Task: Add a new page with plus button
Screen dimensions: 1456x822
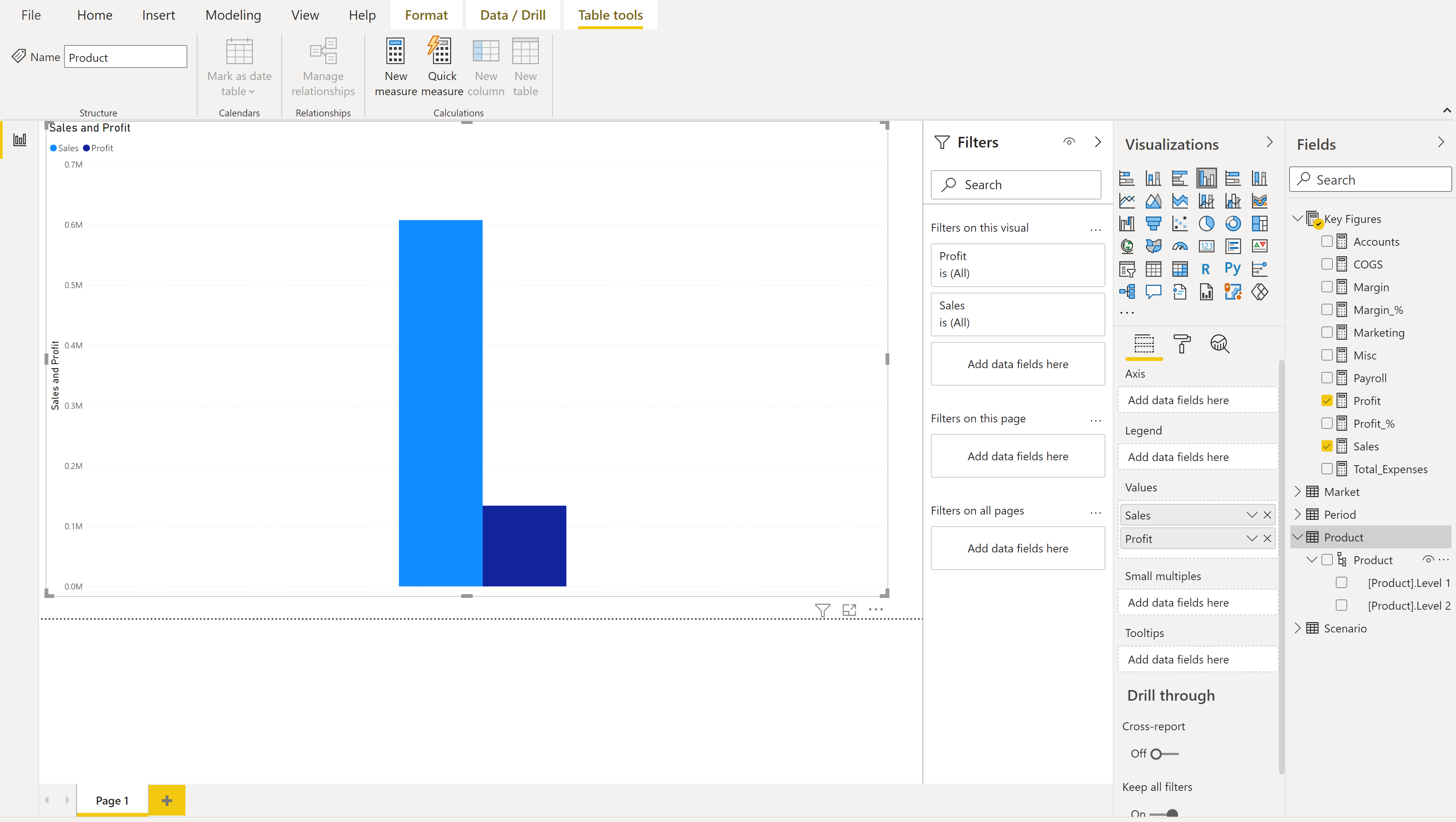Action: coord(167,800)
